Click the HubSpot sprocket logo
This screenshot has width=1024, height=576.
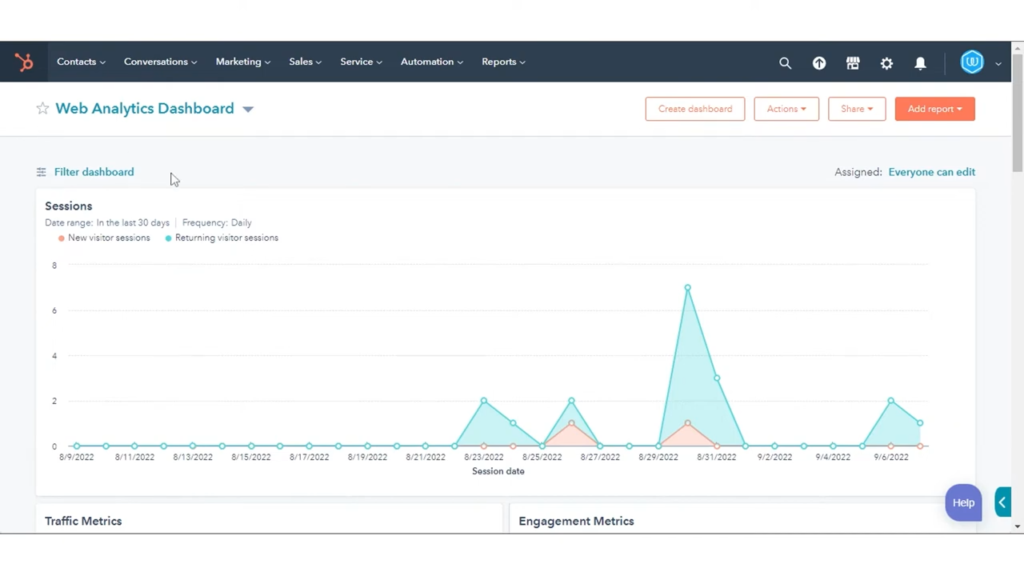pyautogui.click(x=23, y=61)
